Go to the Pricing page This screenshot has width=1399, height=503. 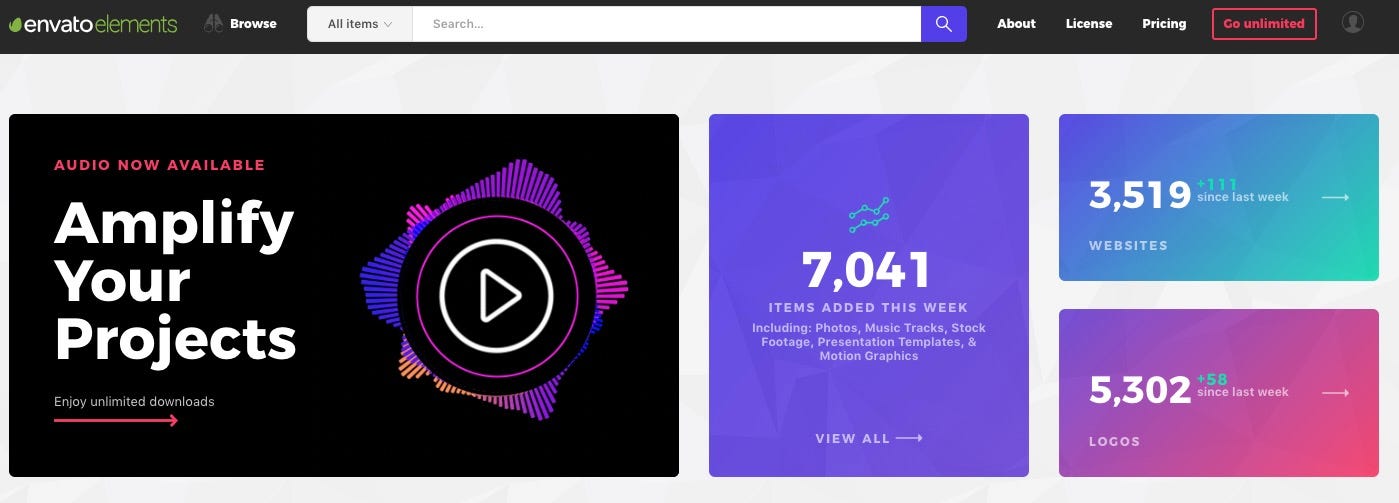(1164, 24)
